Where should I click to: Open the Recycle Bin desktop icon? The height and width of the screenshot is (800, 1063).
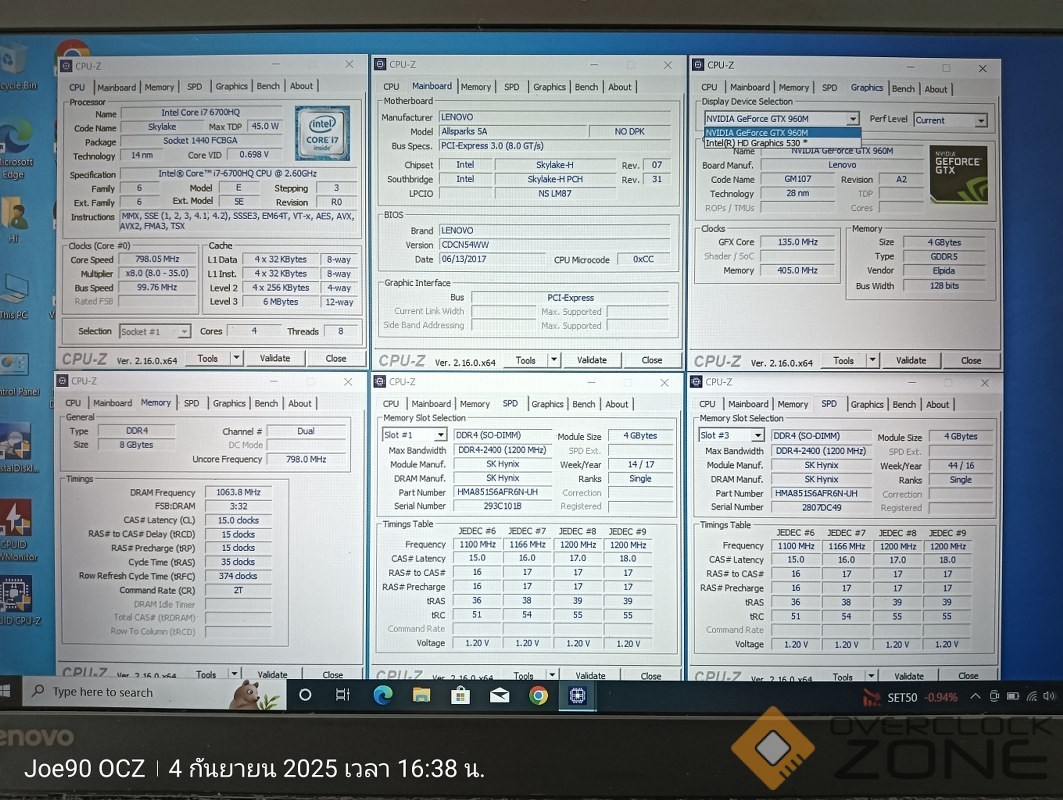coord(15,66)
